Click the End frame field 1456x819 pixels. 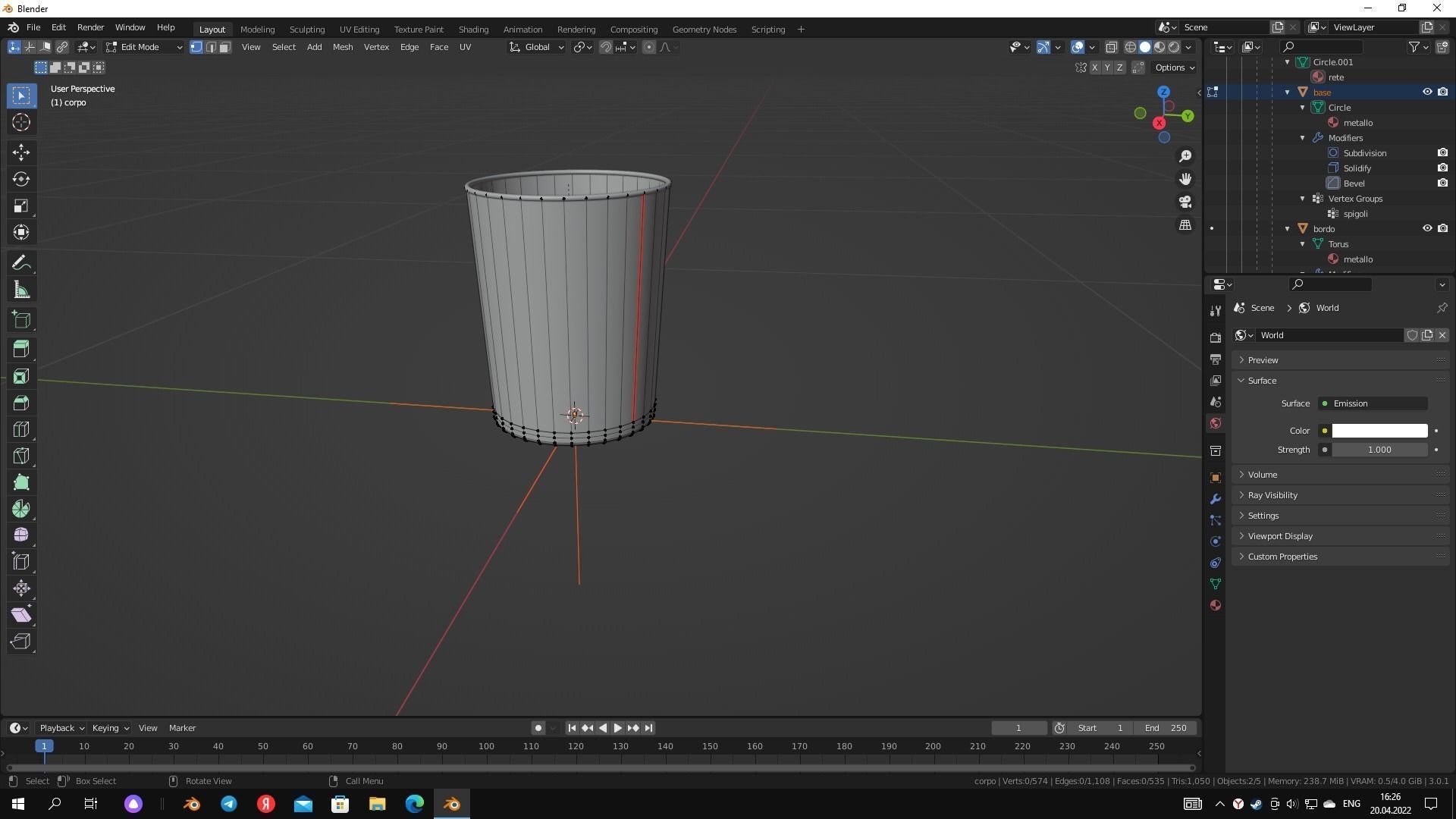tap(1166, 728)
